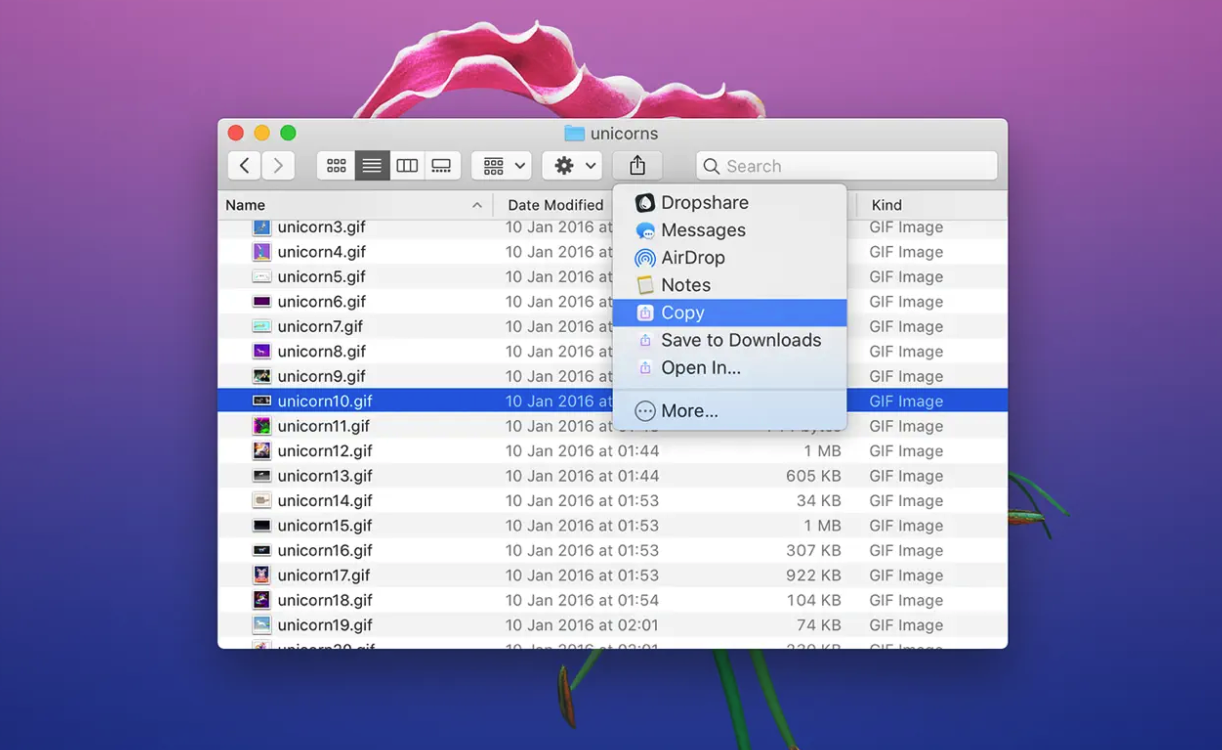
Task: Sort by Date Modified column header
Action: (x=555, y=205)
